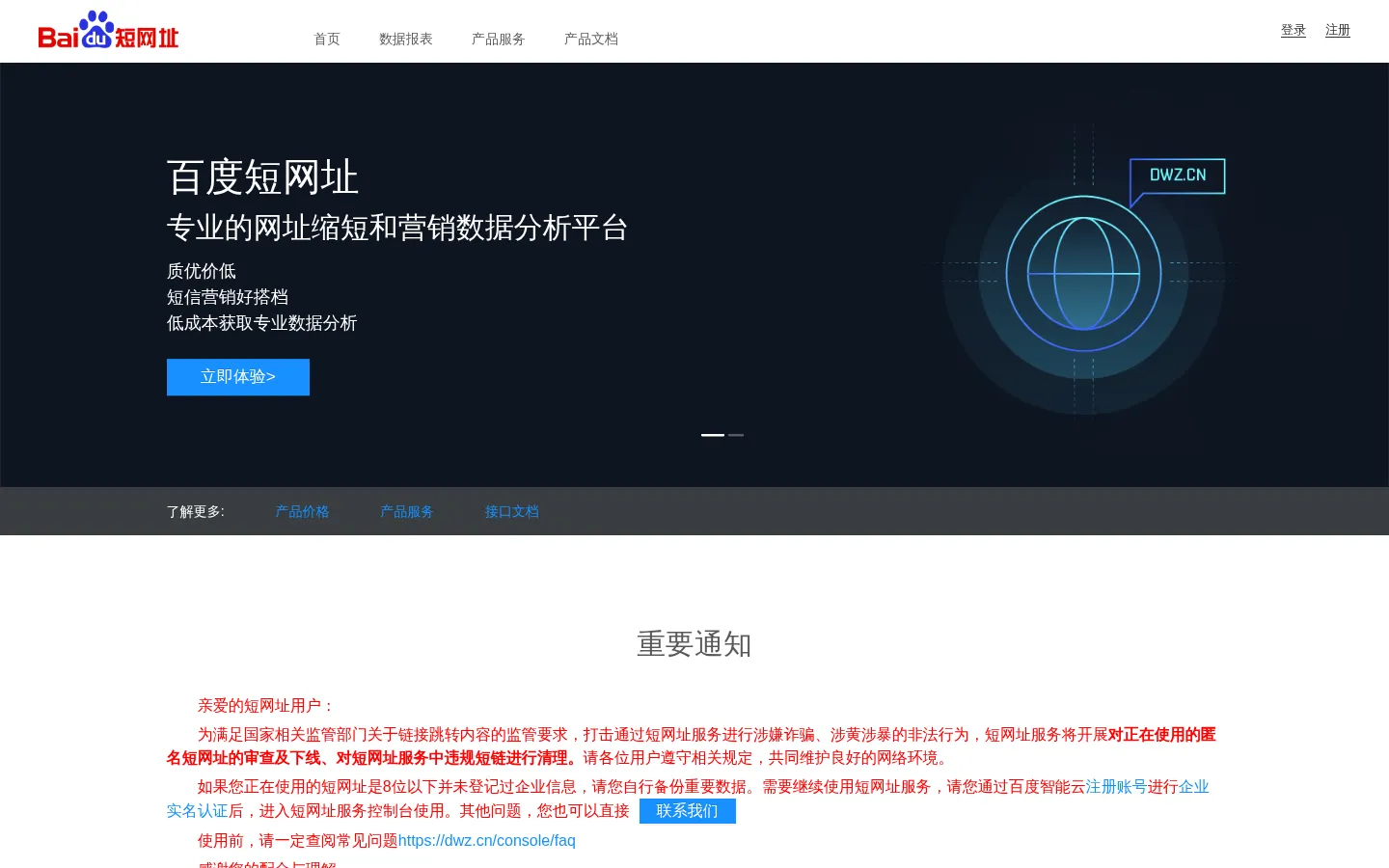Click the 低成本获取专业数据分析 text
This screenshot has height=868, width=1389.
[x=262, y=323]
